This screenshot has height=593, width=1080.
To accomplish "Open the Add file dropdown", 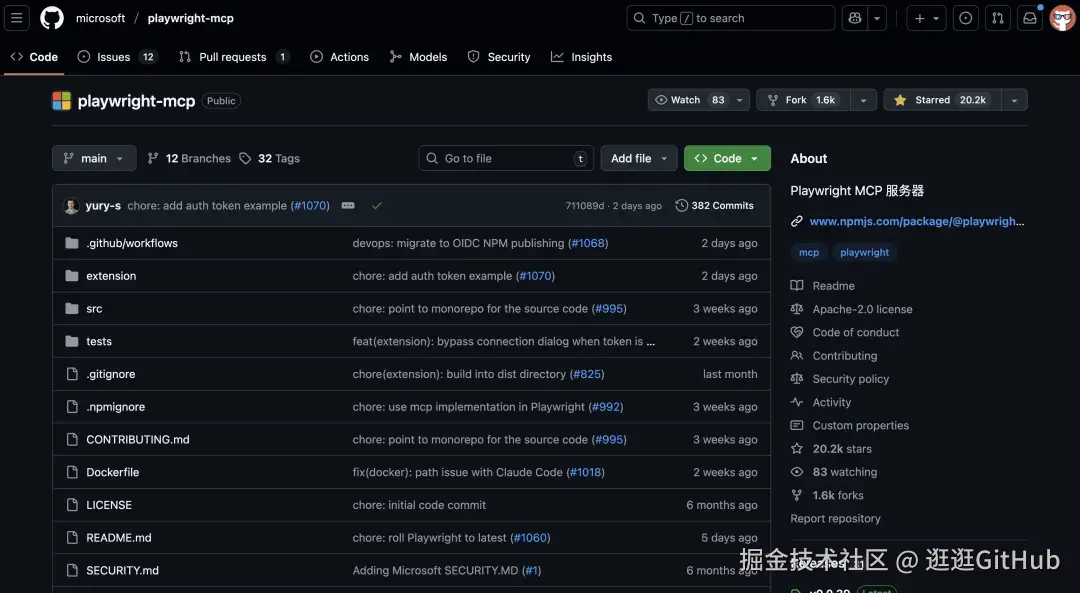I will coord(638,158).
